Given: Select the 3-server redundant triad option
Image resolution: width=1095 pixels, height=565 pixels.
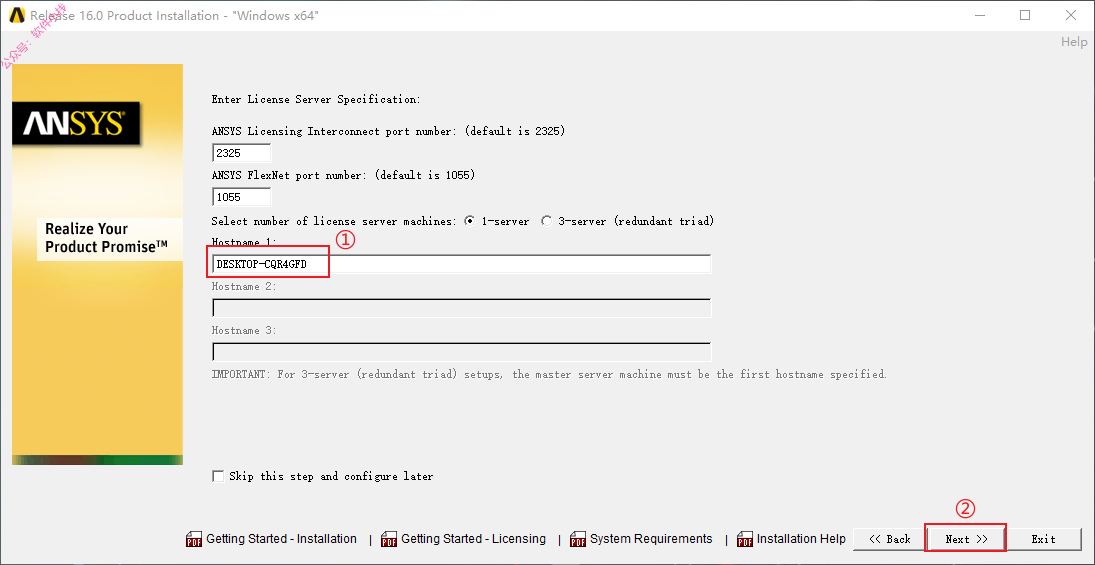Looking at the screenshot, I should click(x=546, y=221).
